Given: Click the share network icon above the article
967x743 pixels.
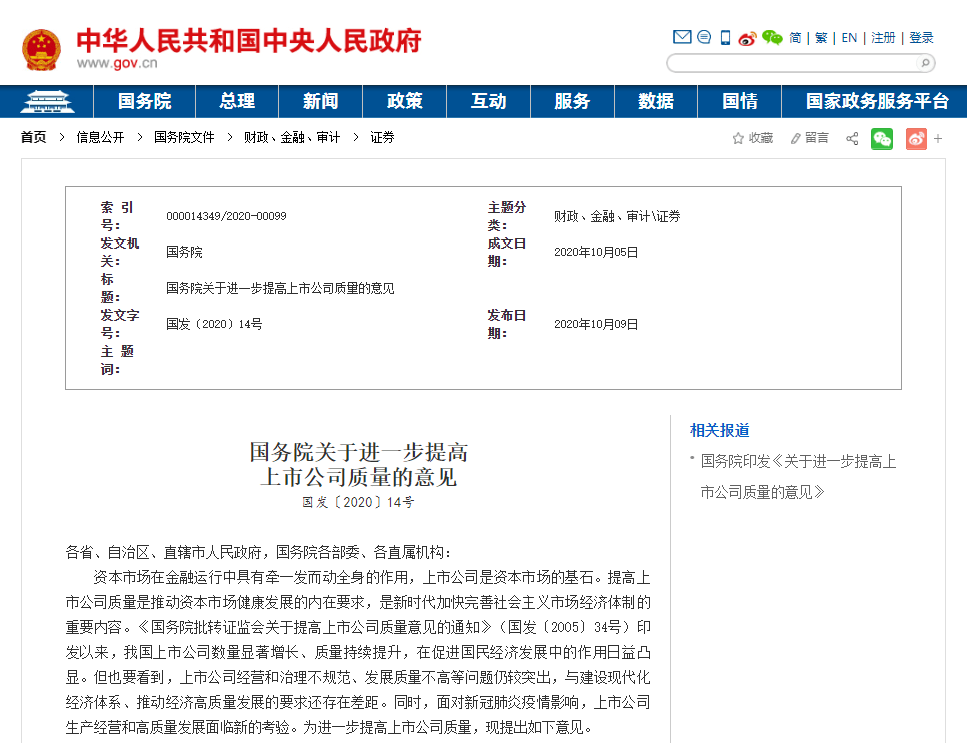Looking at the screenshot, I should tap(851, 138).
